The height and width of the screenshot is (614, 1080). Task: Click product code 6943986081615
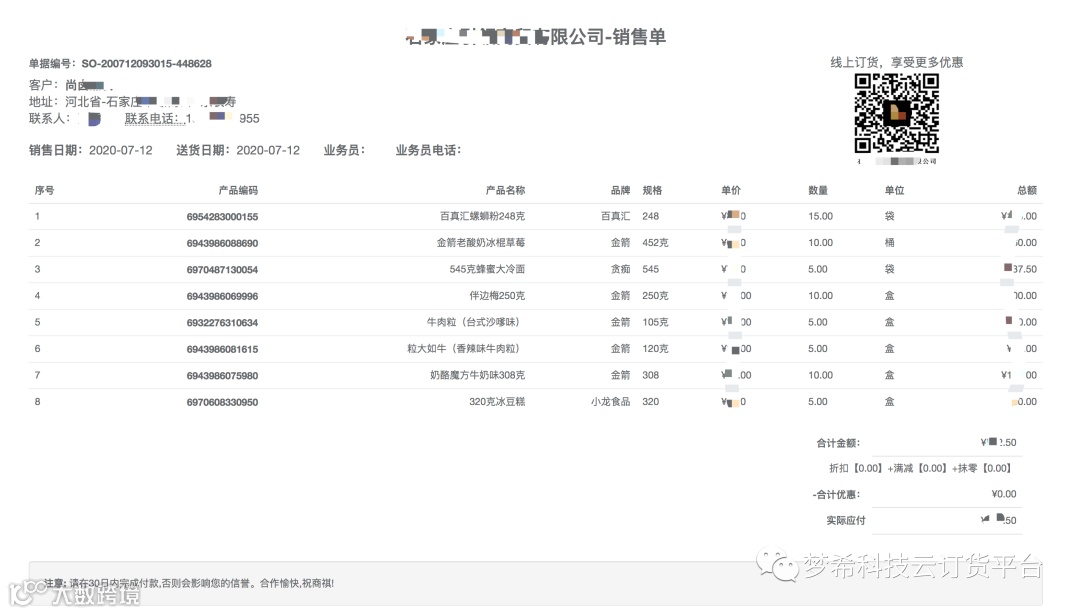coord(222,349)
